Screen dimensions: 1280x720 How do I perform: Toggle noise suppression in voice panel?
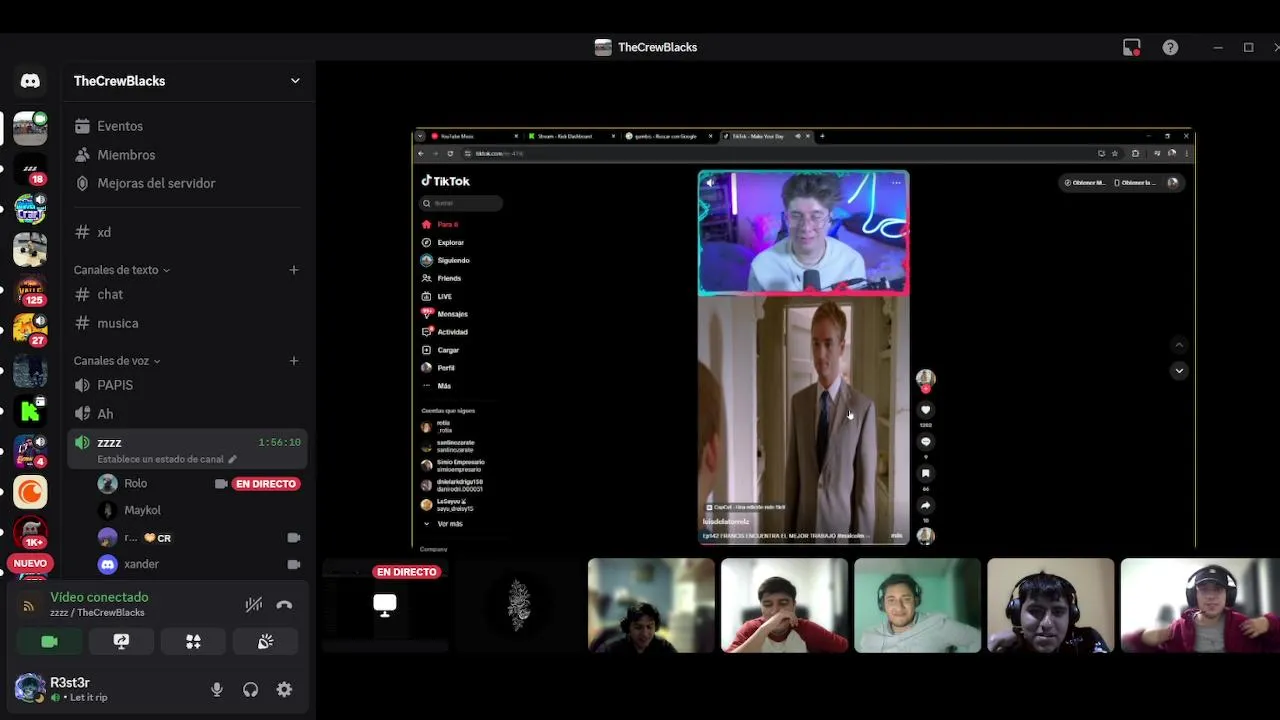[254, 604]
